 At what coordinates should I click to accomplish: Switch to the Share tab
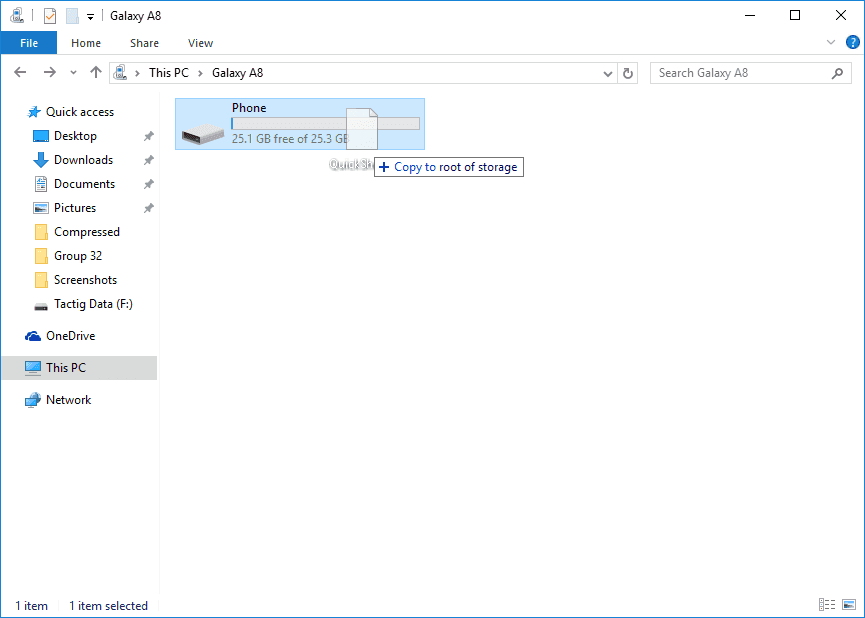(145, 43)
